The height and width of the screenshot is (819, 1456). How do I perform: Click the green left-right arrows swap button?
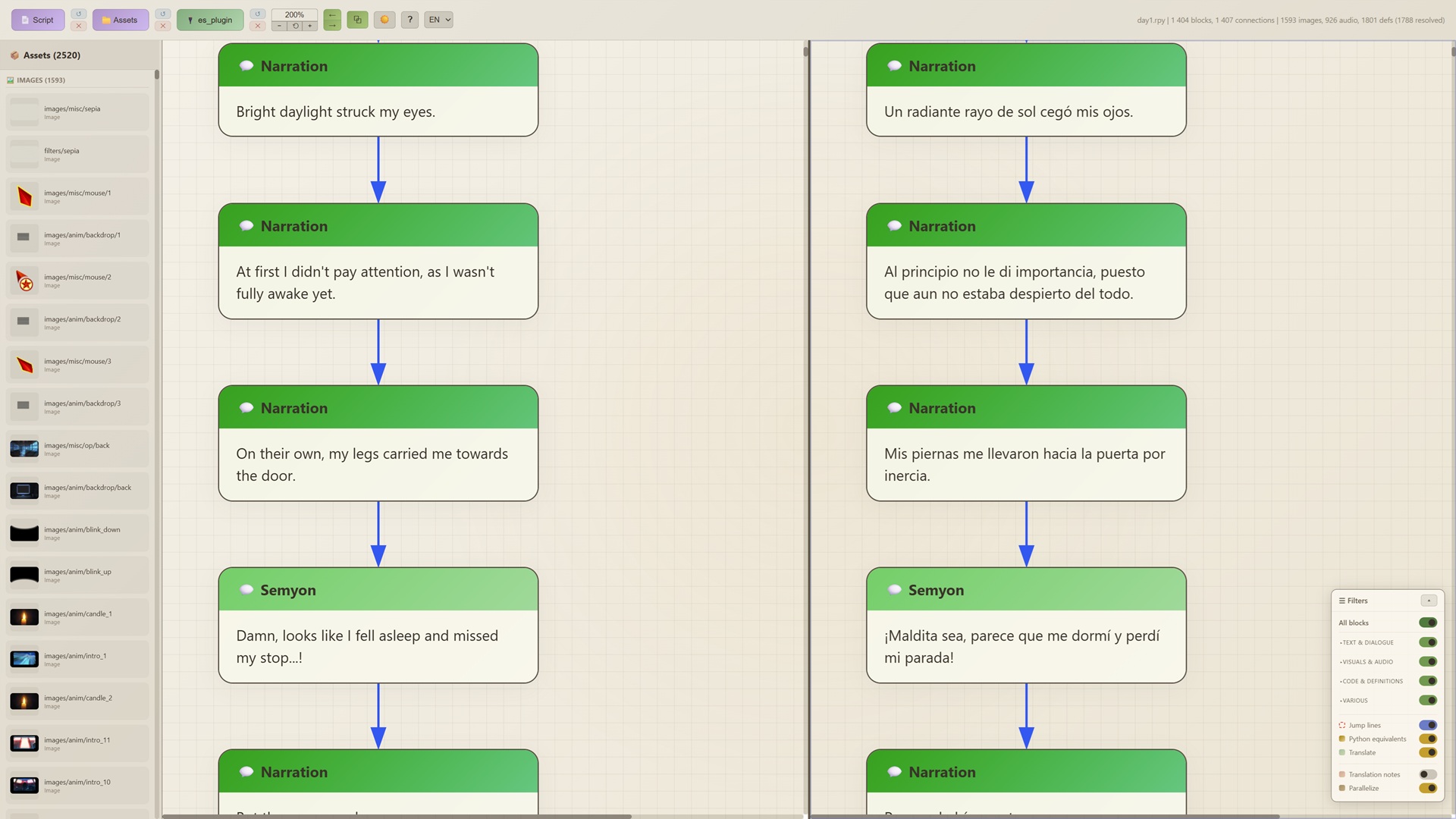(331, 20)
